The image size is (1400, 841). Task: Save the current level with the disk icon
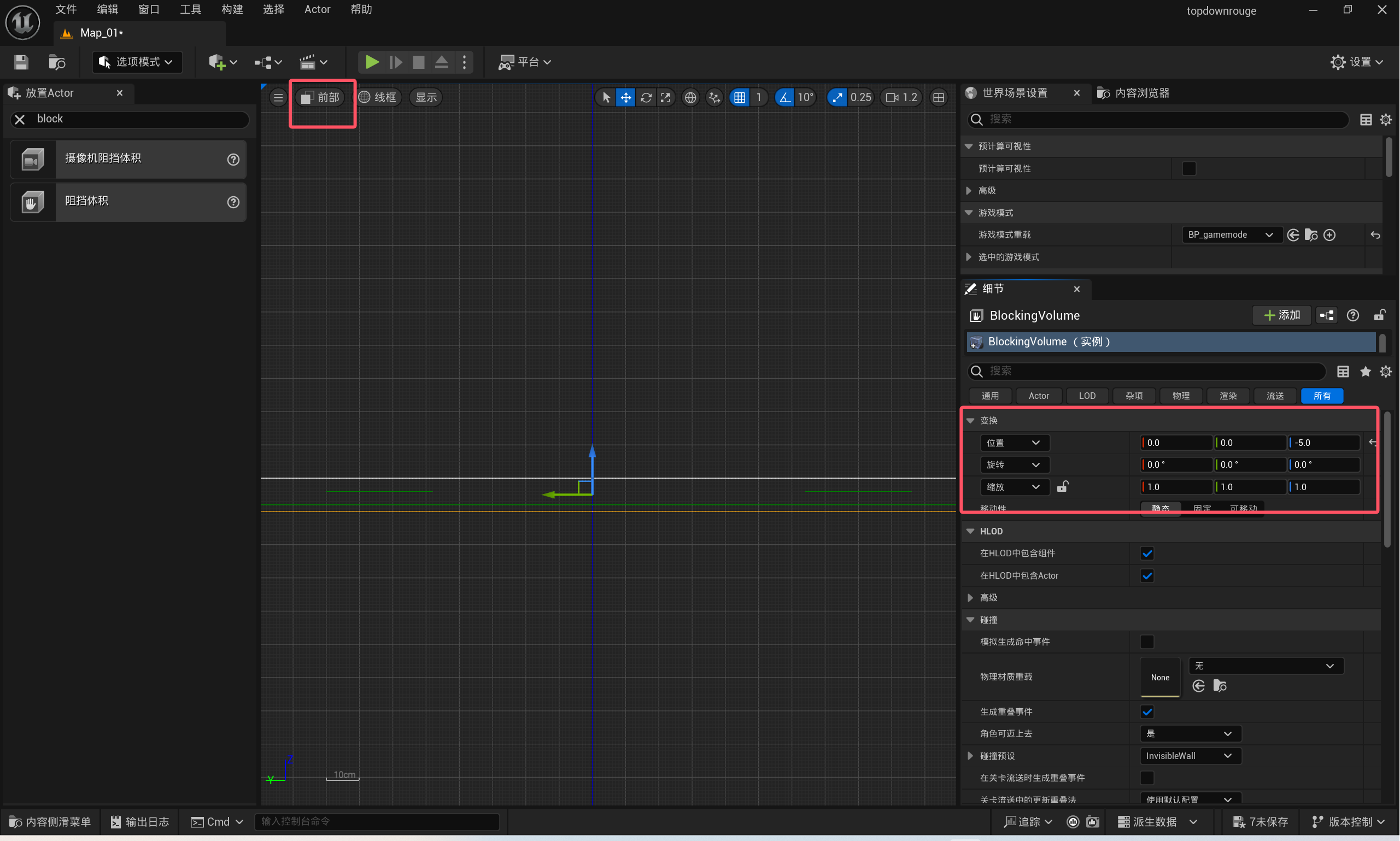tap(21, 62)
